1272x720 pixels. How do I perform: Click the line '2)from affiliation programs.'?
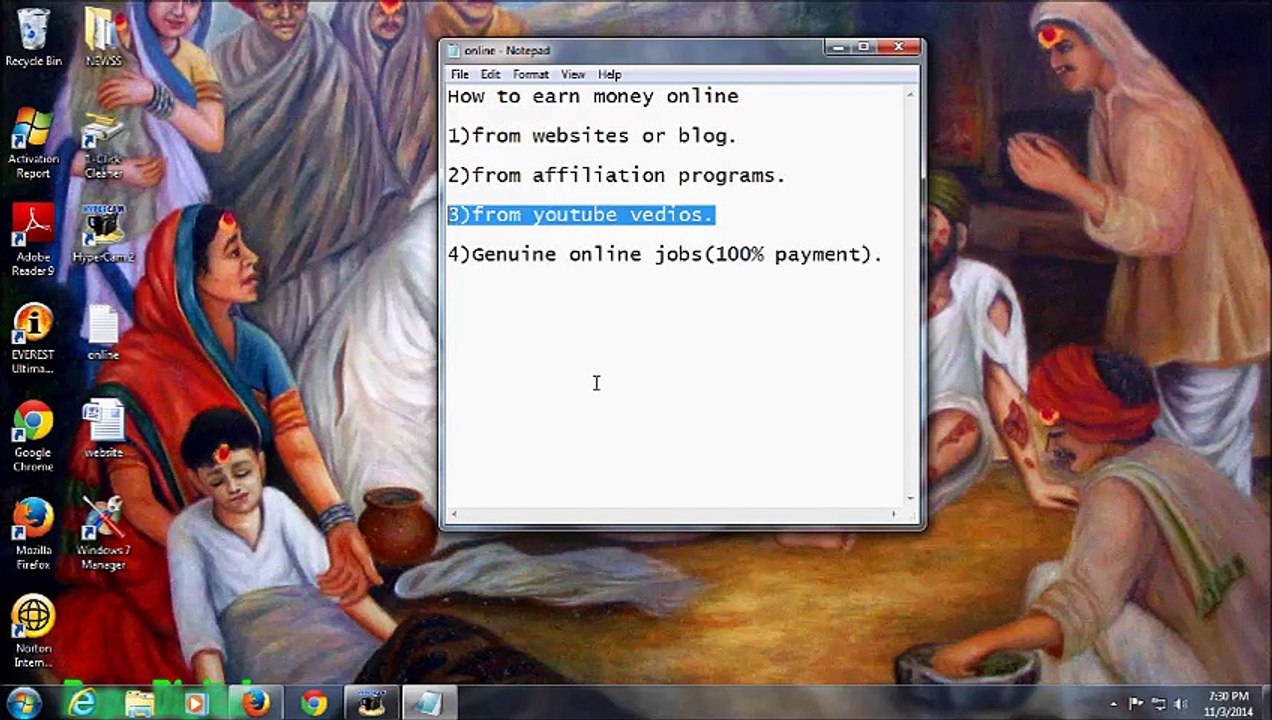(616, 176)
